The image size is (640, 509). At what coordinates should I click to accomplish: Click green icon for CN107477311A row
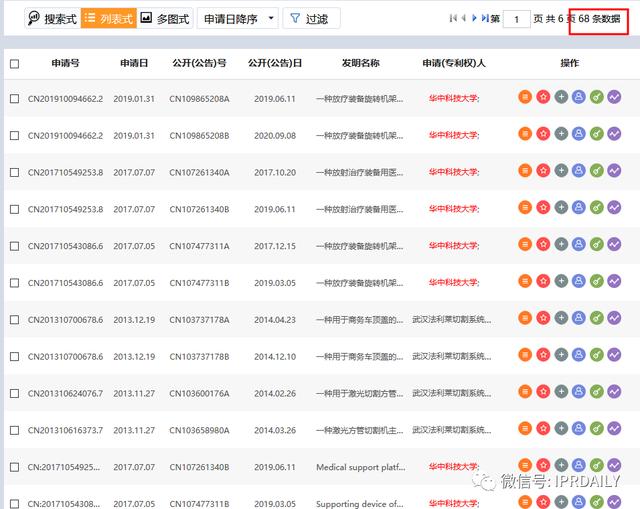click(x=597, y=244)
